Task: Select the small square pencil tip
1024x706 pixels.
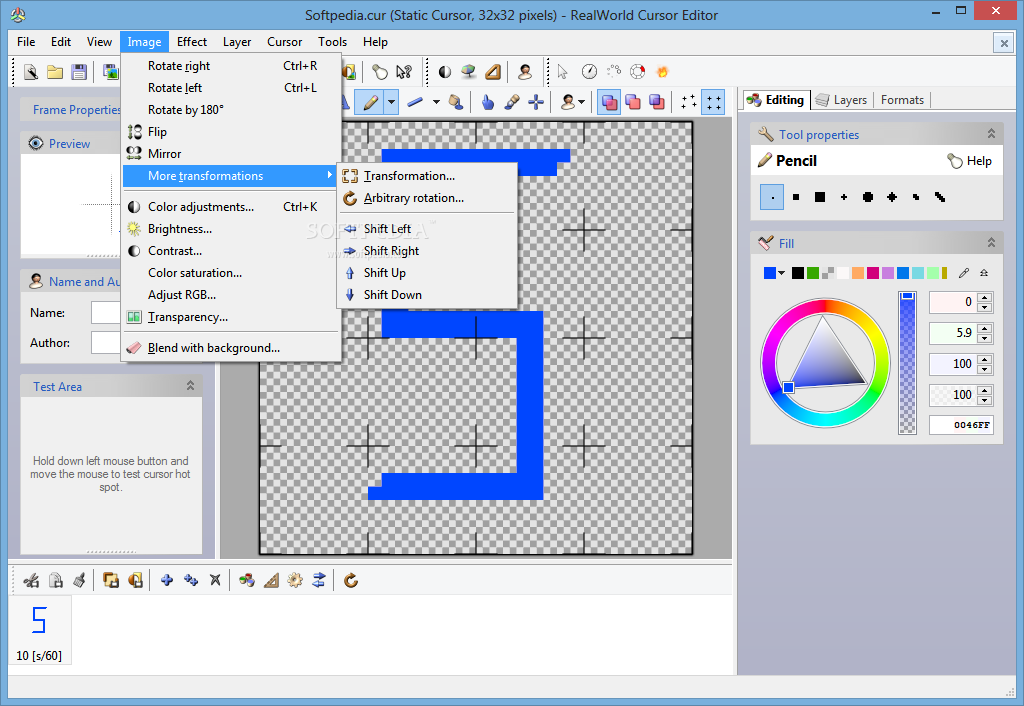Action: pos(796,197)
